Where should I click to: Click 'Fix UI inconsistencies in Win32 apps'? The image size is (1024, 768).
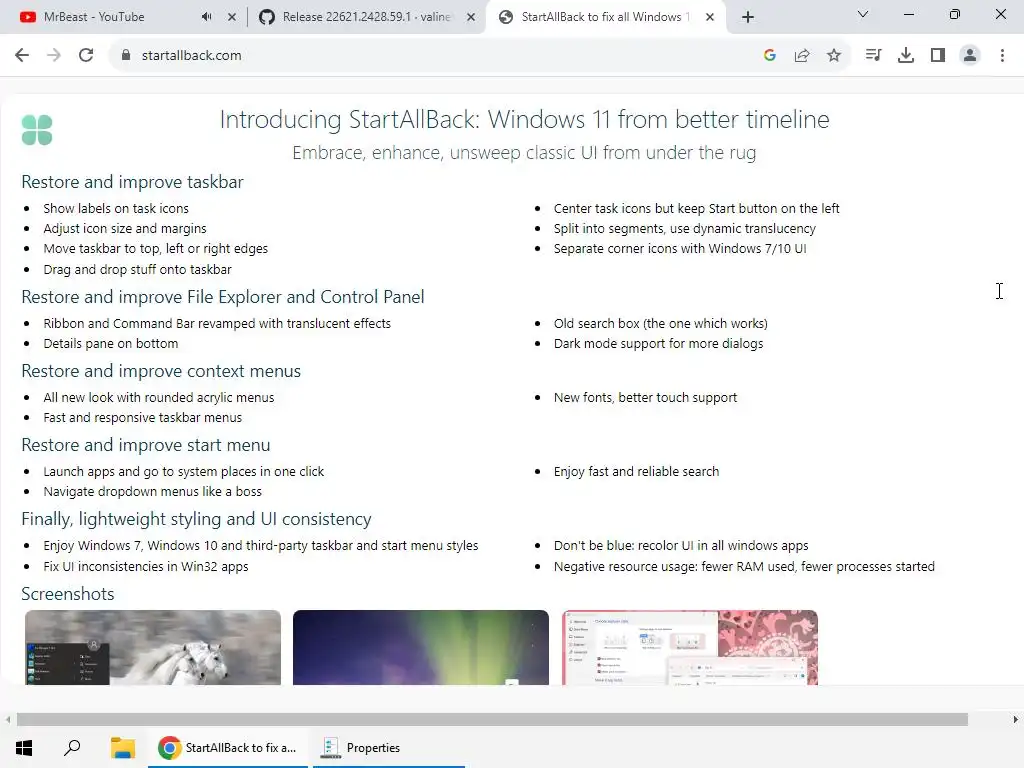click(x=146, y=566)
